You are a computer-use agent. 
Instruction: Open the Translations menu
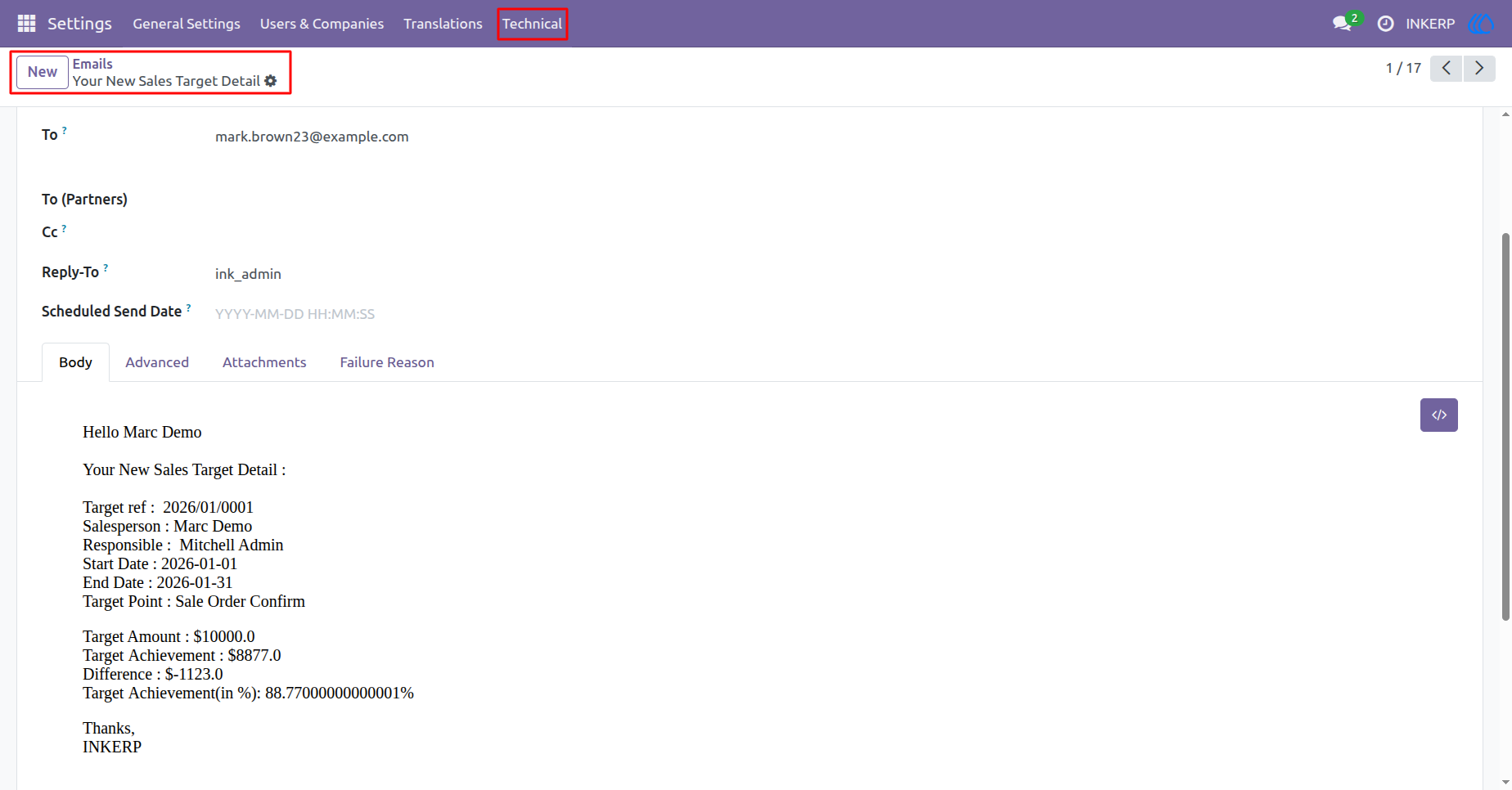(x=443, y=24)
